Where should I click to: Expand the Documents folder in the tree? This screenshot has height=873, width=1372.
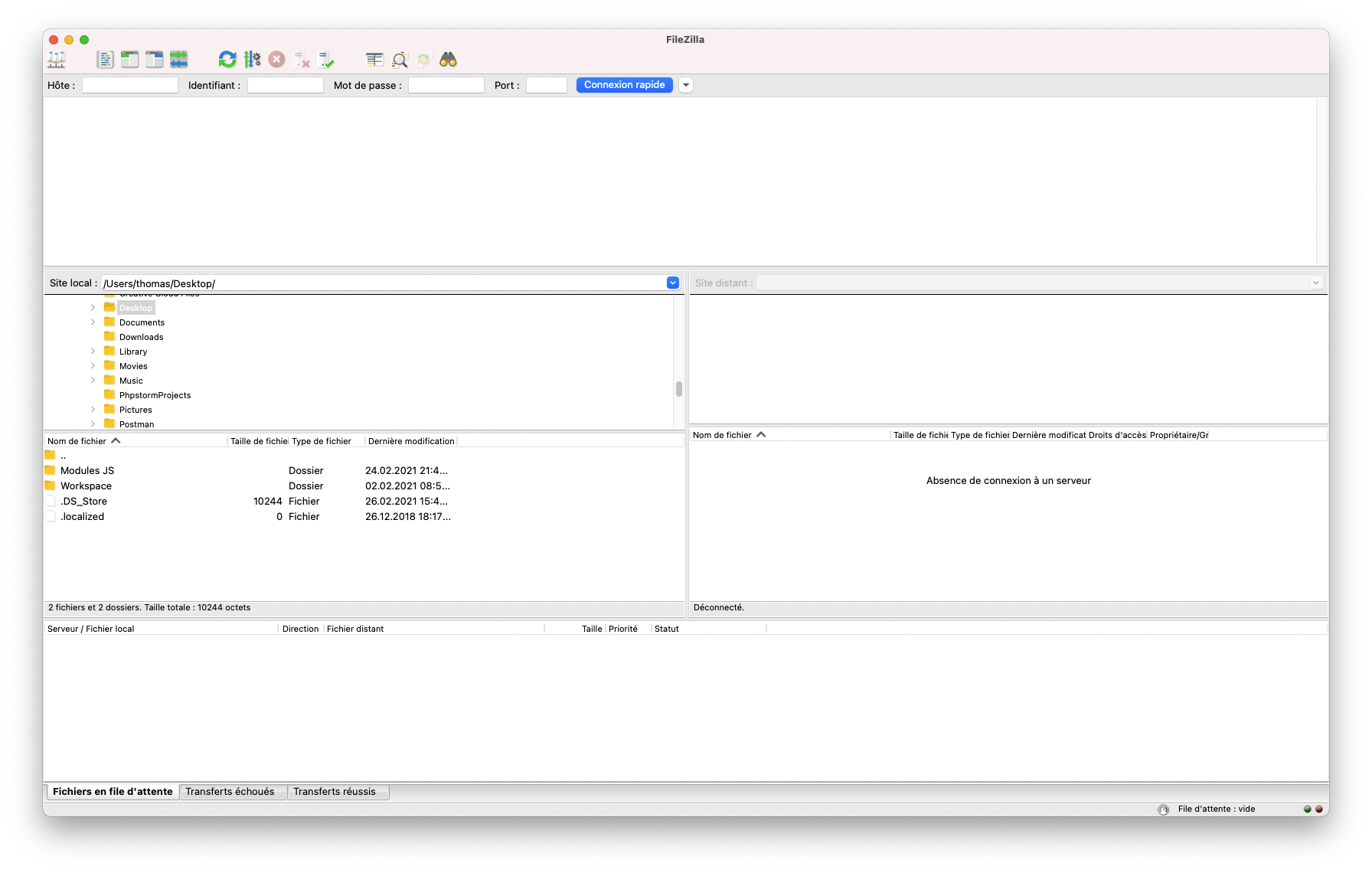click(x=93, y=322)
